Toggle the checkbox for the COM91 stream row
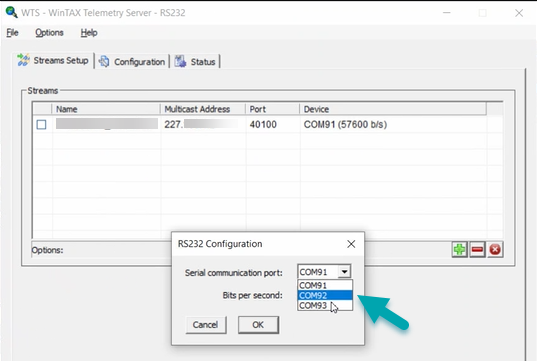 pos(41,124)
